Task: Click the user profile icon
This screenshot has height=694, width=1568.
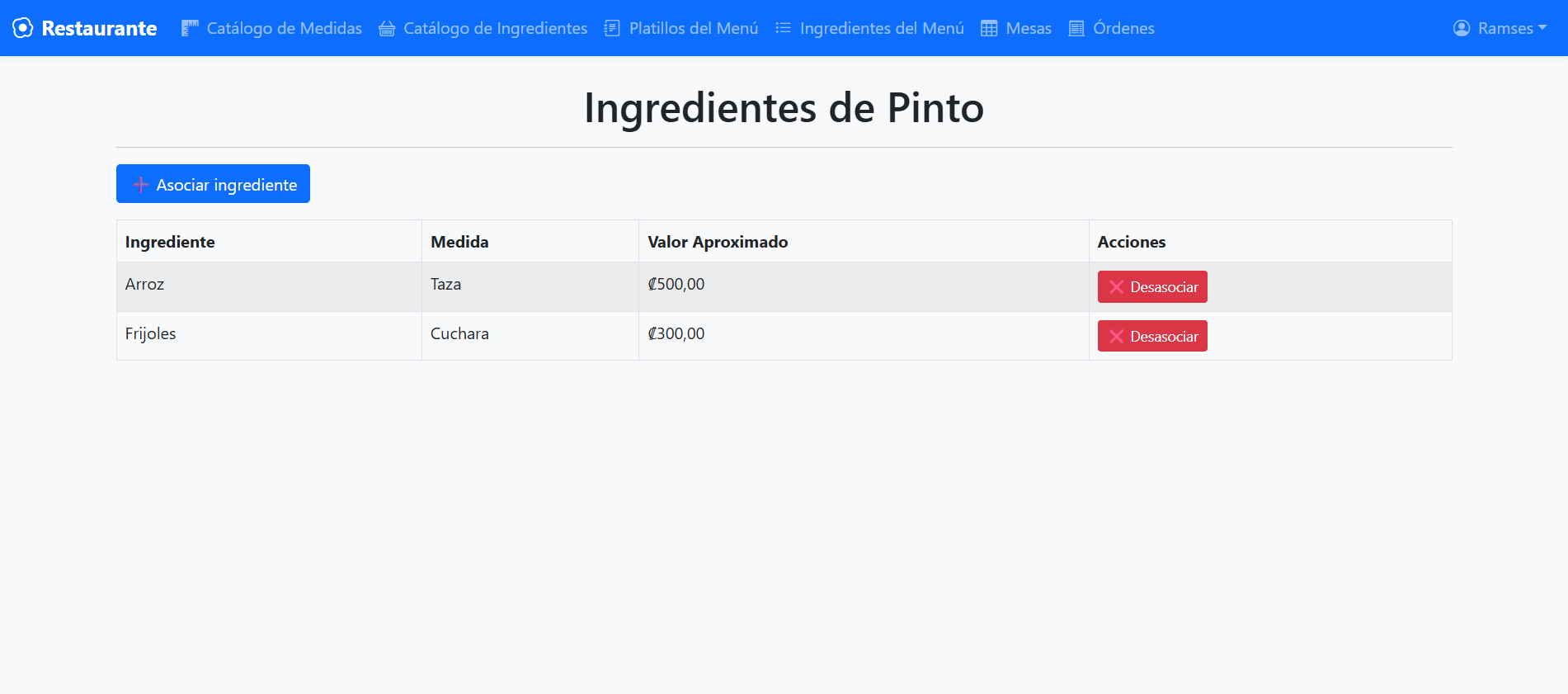Action: tap(1462, 28)
